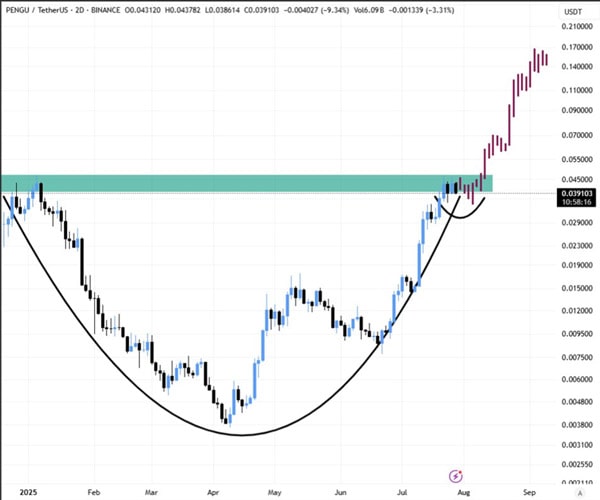Click the auto-scale 'A' button
Viewport: 600px width, 500px height.
580,493
